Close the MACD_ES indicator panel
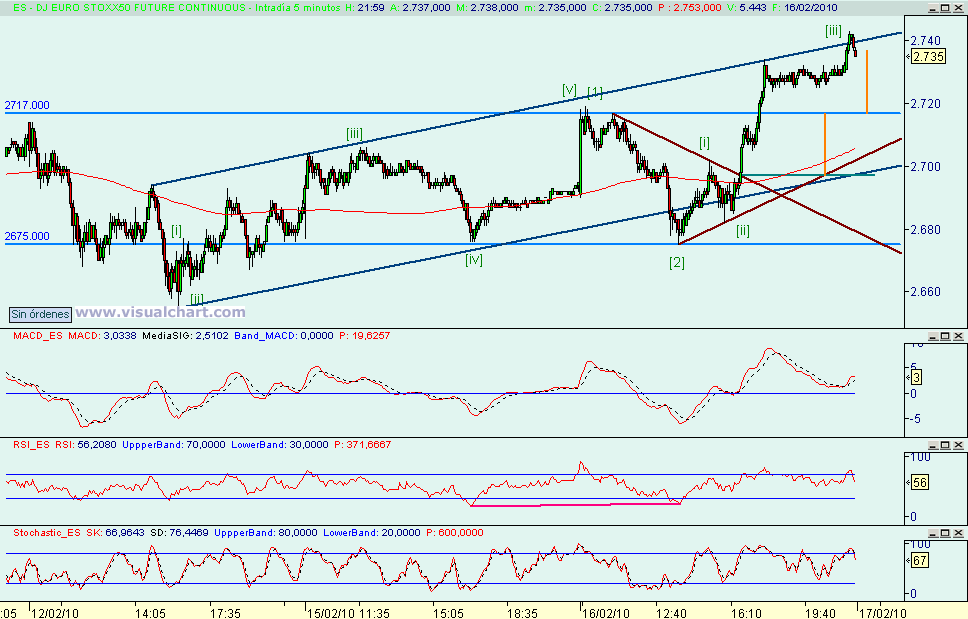The width and height of the screenshot is (968, 619). 958,335
